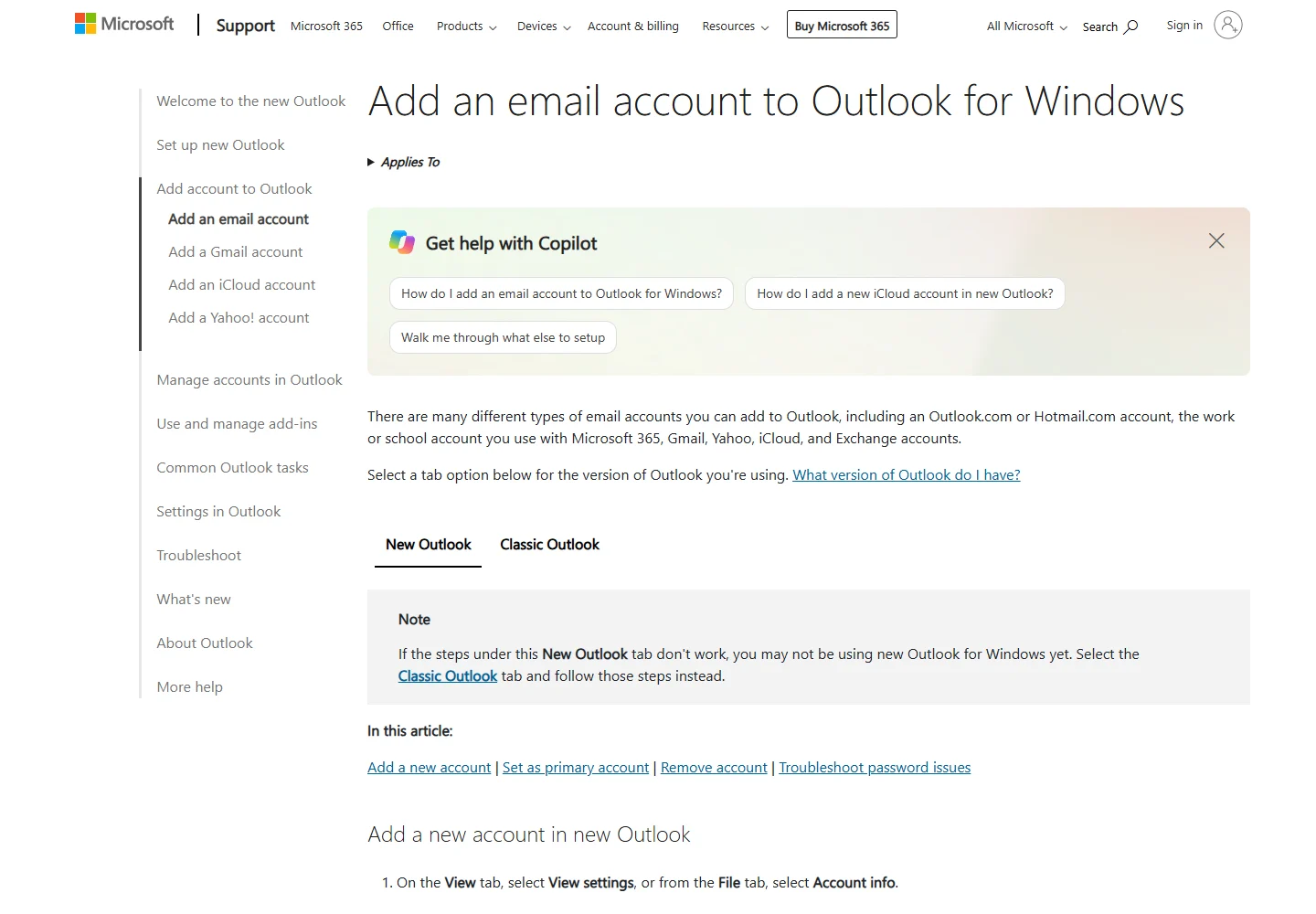Expand Manage accounts in Outlook sidebar section

pyautogui.click(x=249, y=380)
